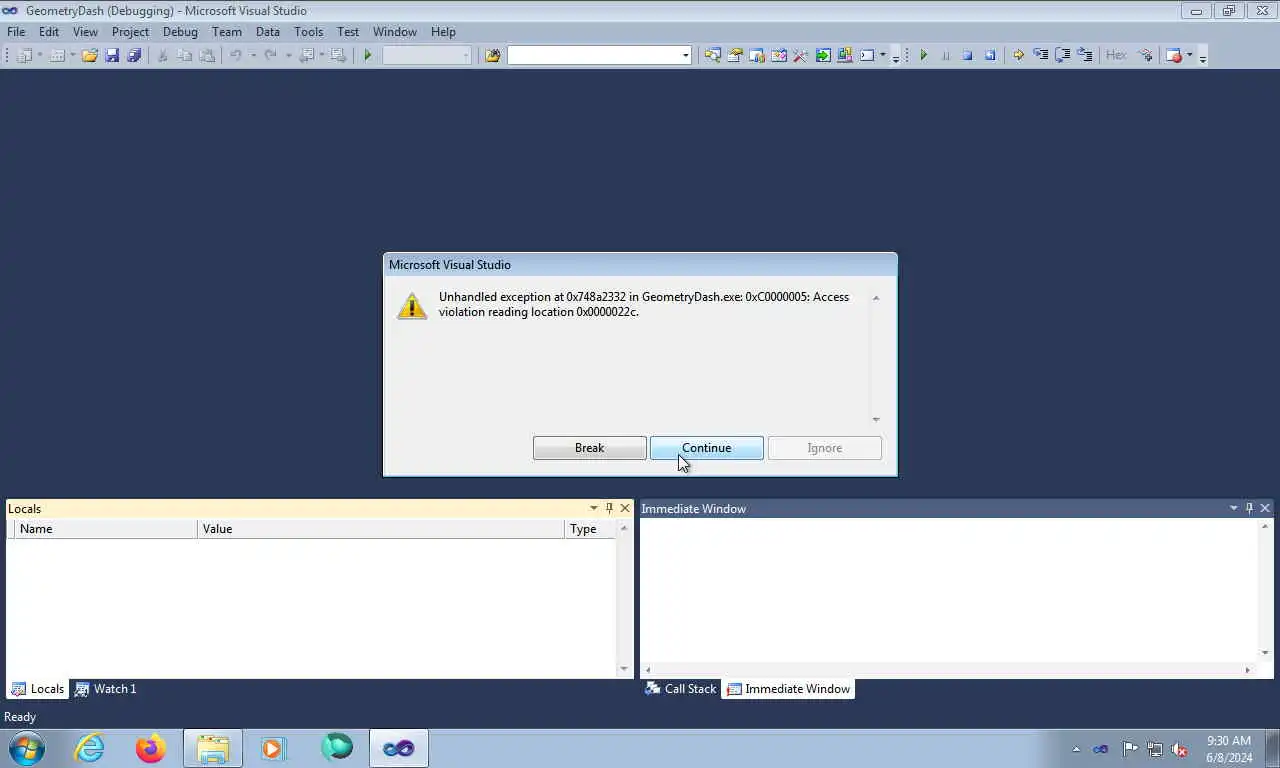Open the Window menu
This screenshot has height=768, width=1280.
tap(395, 31)
